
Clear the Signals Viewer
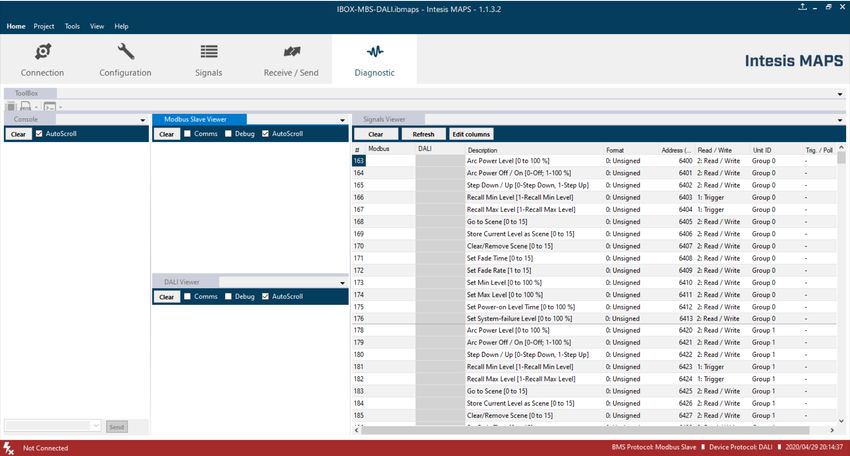pyautogui.click(x=376, y=134)
